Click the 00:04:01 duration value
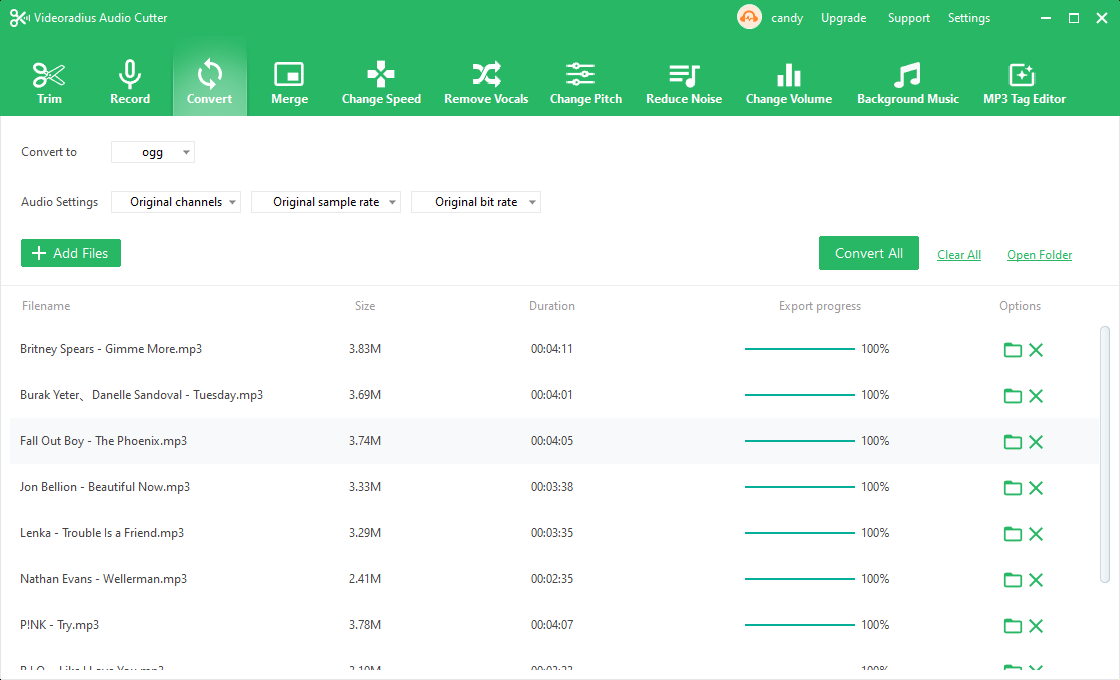This screenshot has width=1120, height=680. [x=551, y=394]
